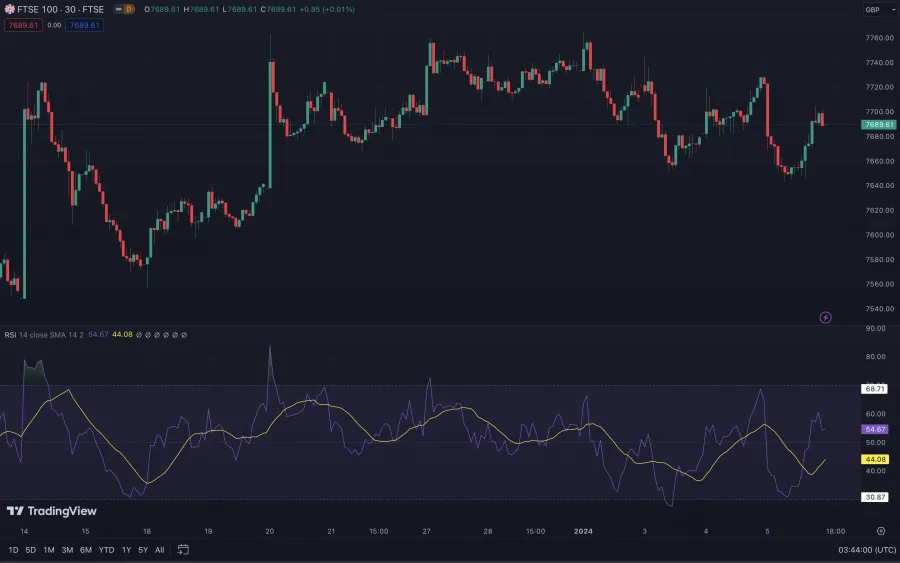900x563 pixels.
Task: Click the yellow 44.08 SMA axis label
Action: click(874, 459)
